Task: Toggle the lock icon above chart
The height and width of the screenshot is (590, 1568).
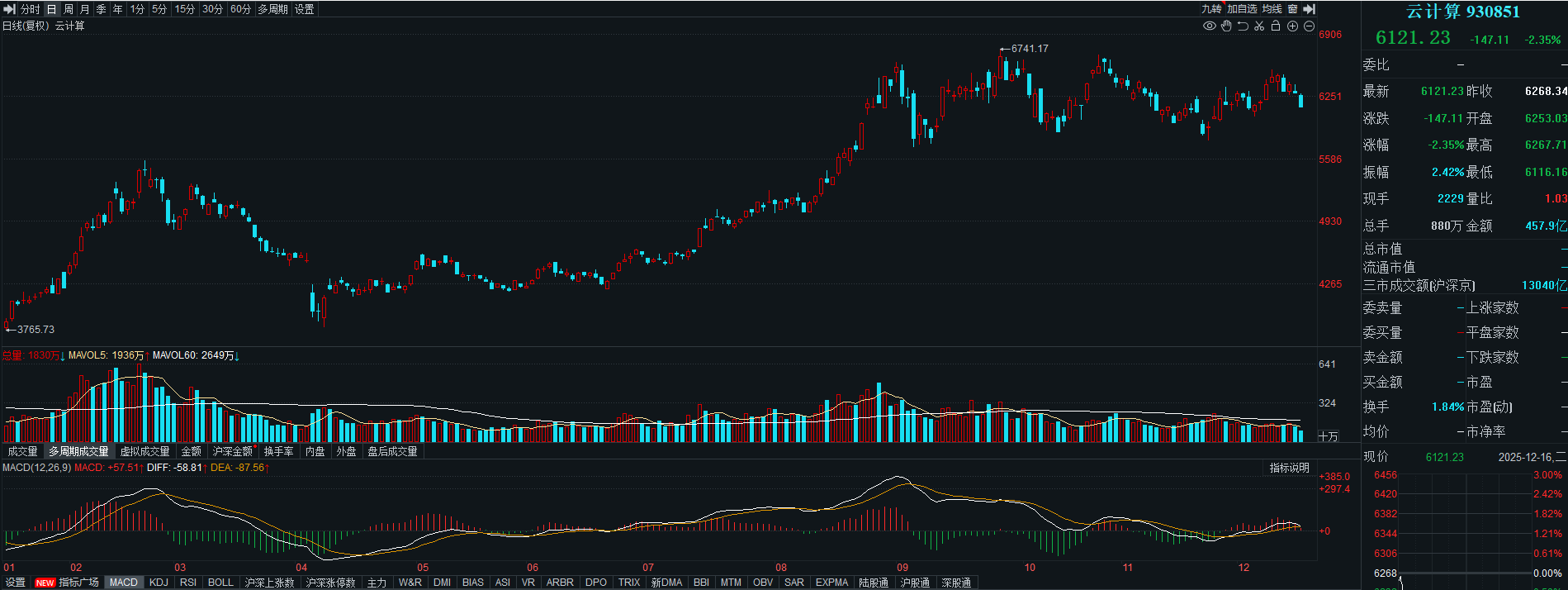Action: (1276, 26)
